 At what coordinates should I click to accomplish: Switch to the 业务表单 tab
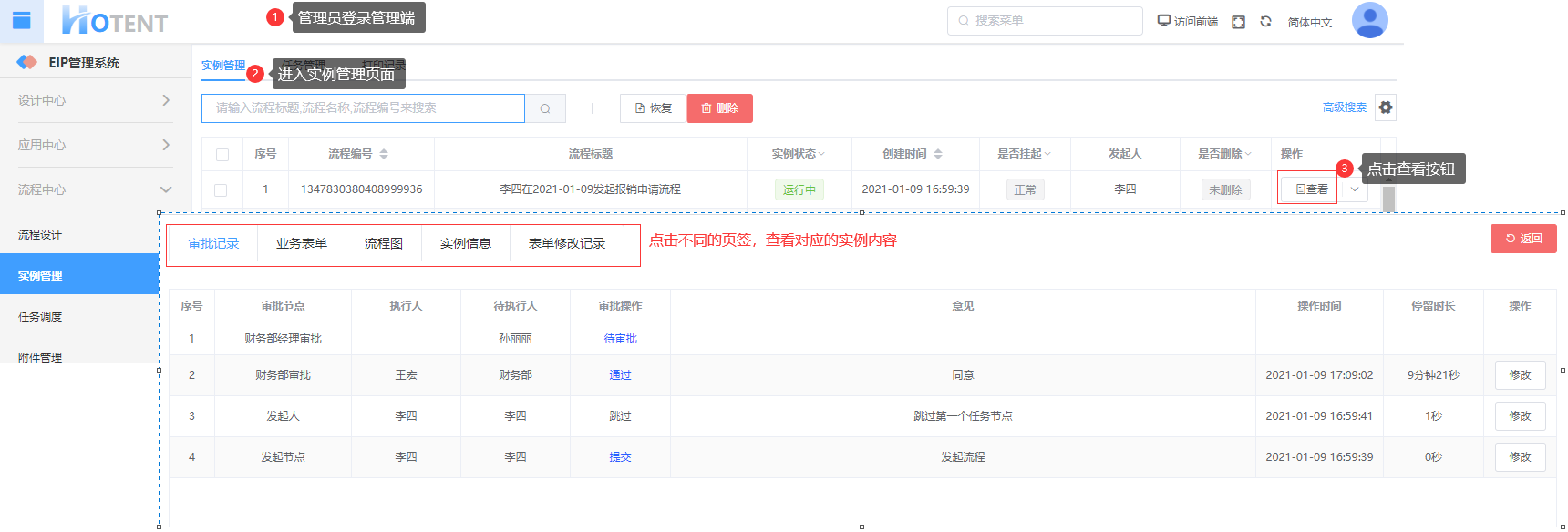[x=302, y=244]
